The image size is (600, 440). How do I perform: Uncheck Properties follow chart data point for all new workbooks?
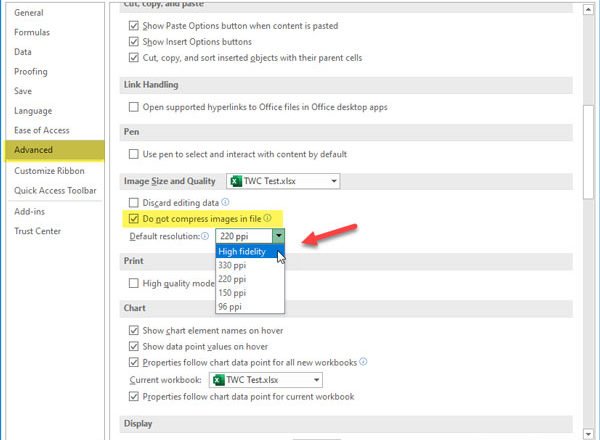coord(134,362)
